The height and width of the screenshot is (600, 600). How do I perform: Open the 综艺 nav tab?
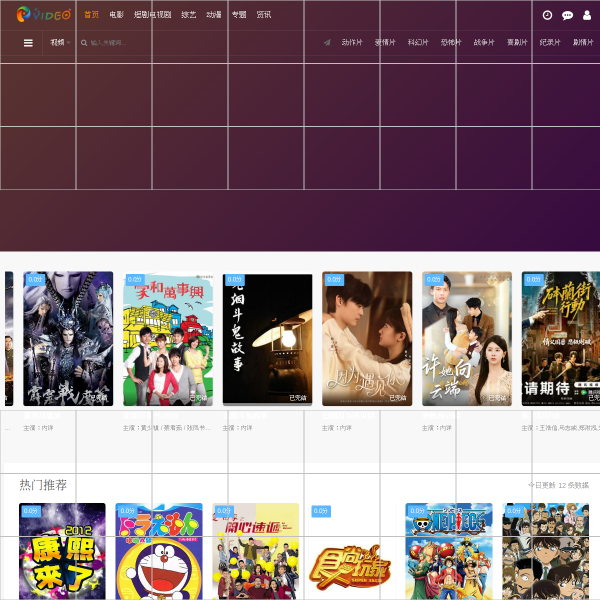[x=188, y=15]
